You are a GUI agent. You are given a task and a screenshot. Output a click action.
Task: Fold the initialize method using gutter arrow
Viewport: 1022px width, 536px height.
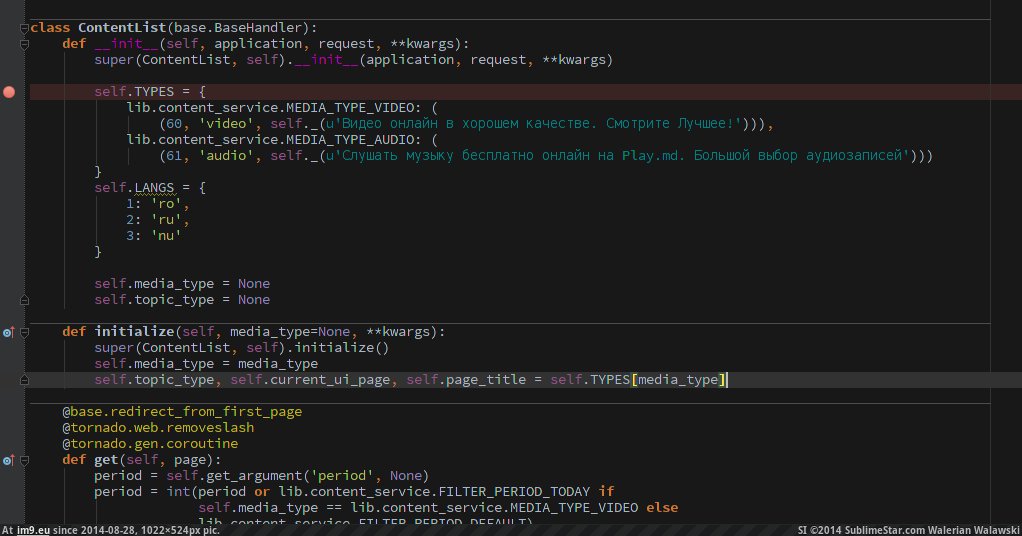[24, 332]
